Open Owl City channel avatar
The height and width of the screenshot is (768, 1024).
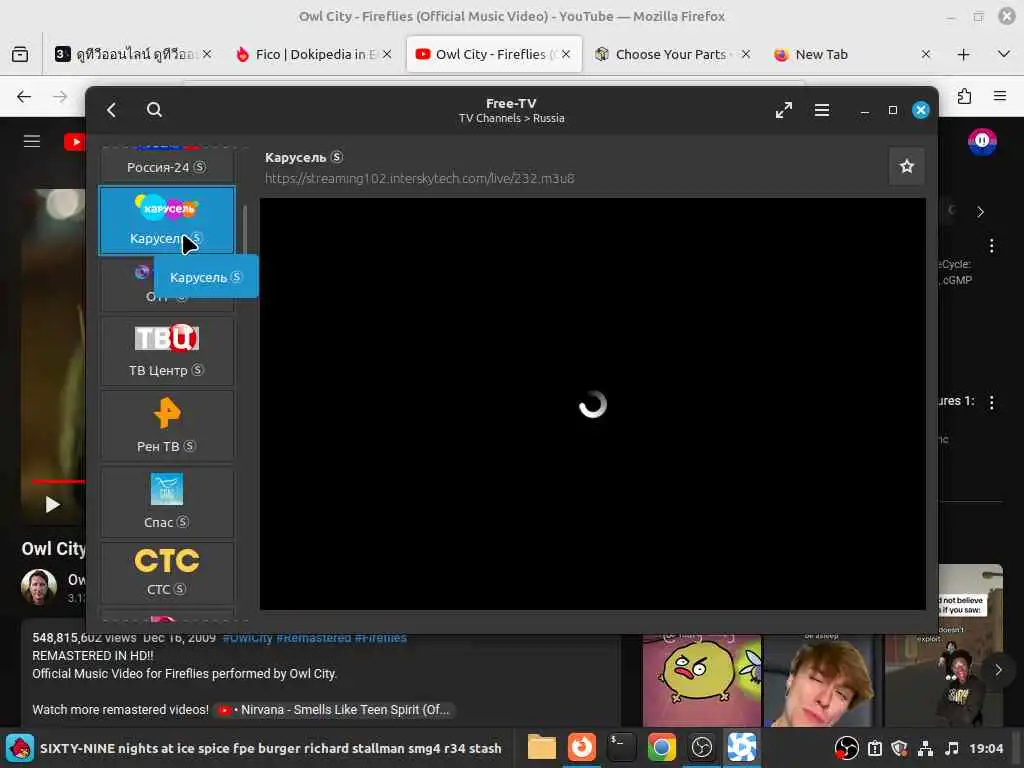39,586
